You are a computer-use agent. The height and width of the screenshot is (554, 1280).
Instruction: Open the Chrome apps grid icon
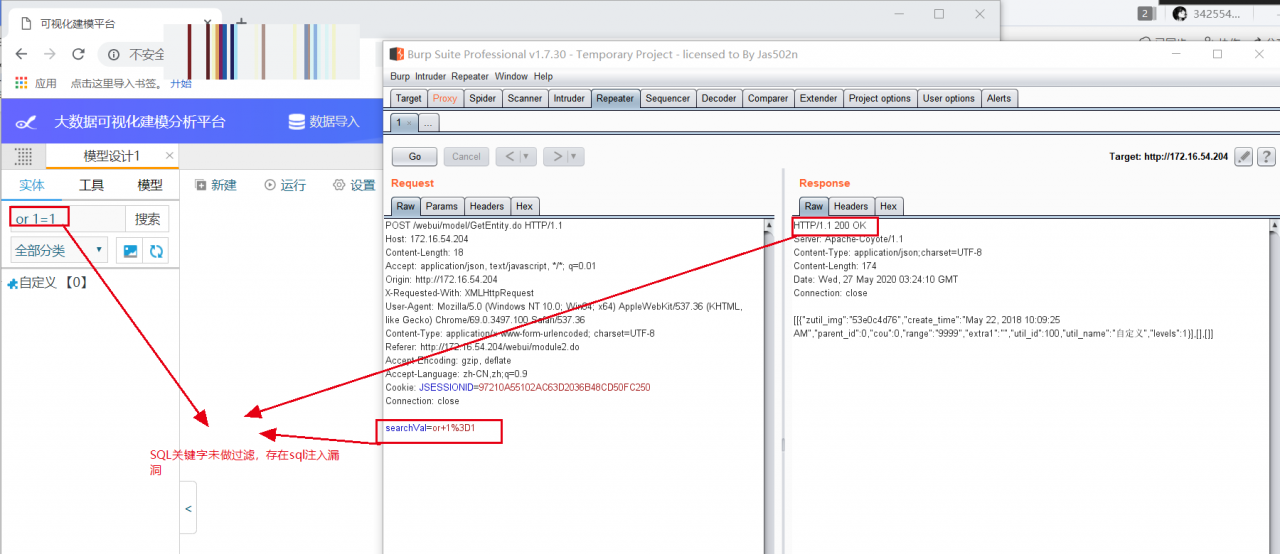tap(21, 83)
